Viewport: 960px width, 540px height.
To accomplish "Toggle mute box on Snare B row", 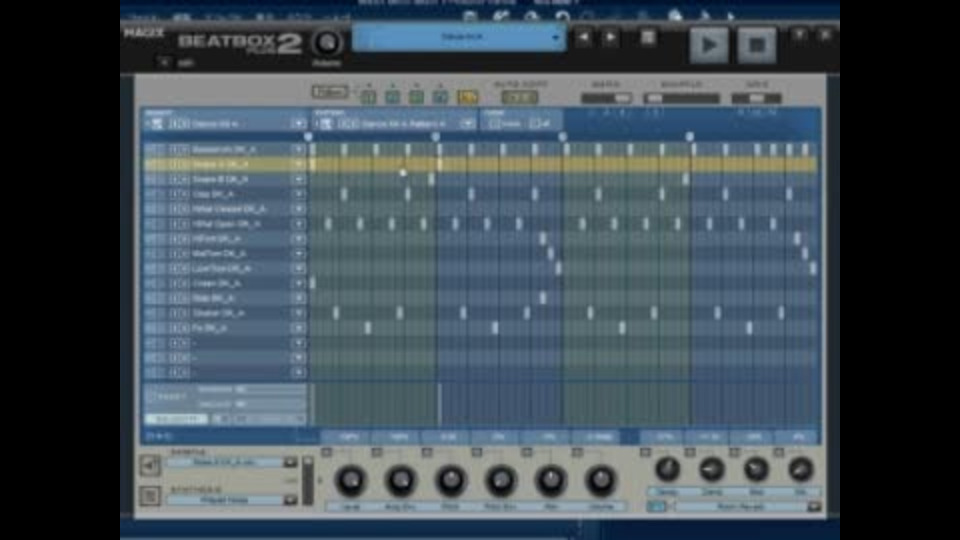I will coord(151,179).
